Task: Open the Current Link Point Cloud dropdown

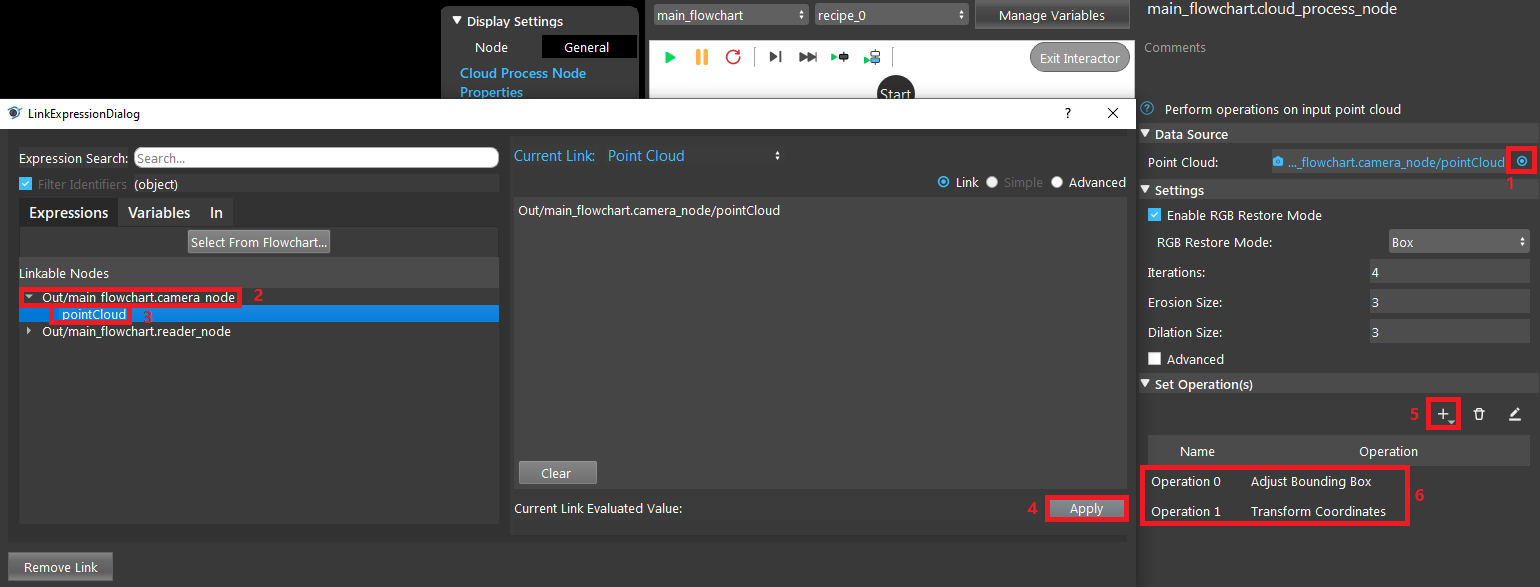Action: 695,156
